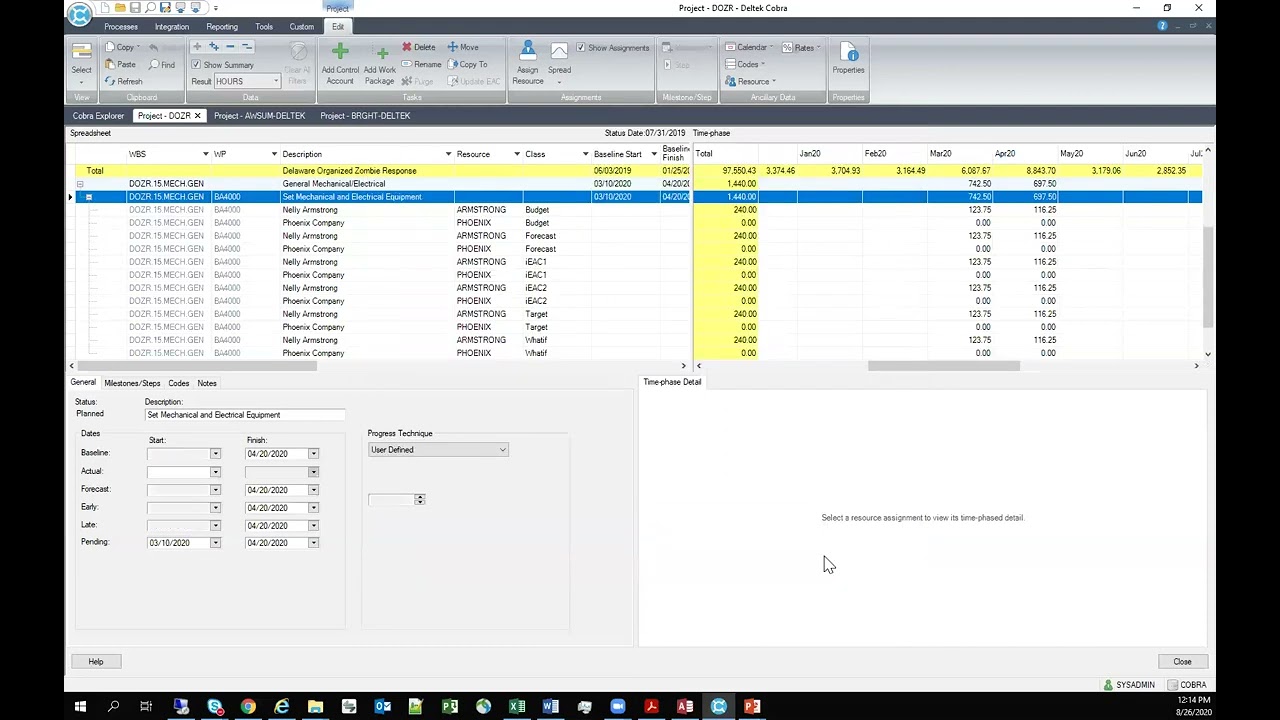
Task: Click the Assign Resource icon
Action: (x=528, y=52)
